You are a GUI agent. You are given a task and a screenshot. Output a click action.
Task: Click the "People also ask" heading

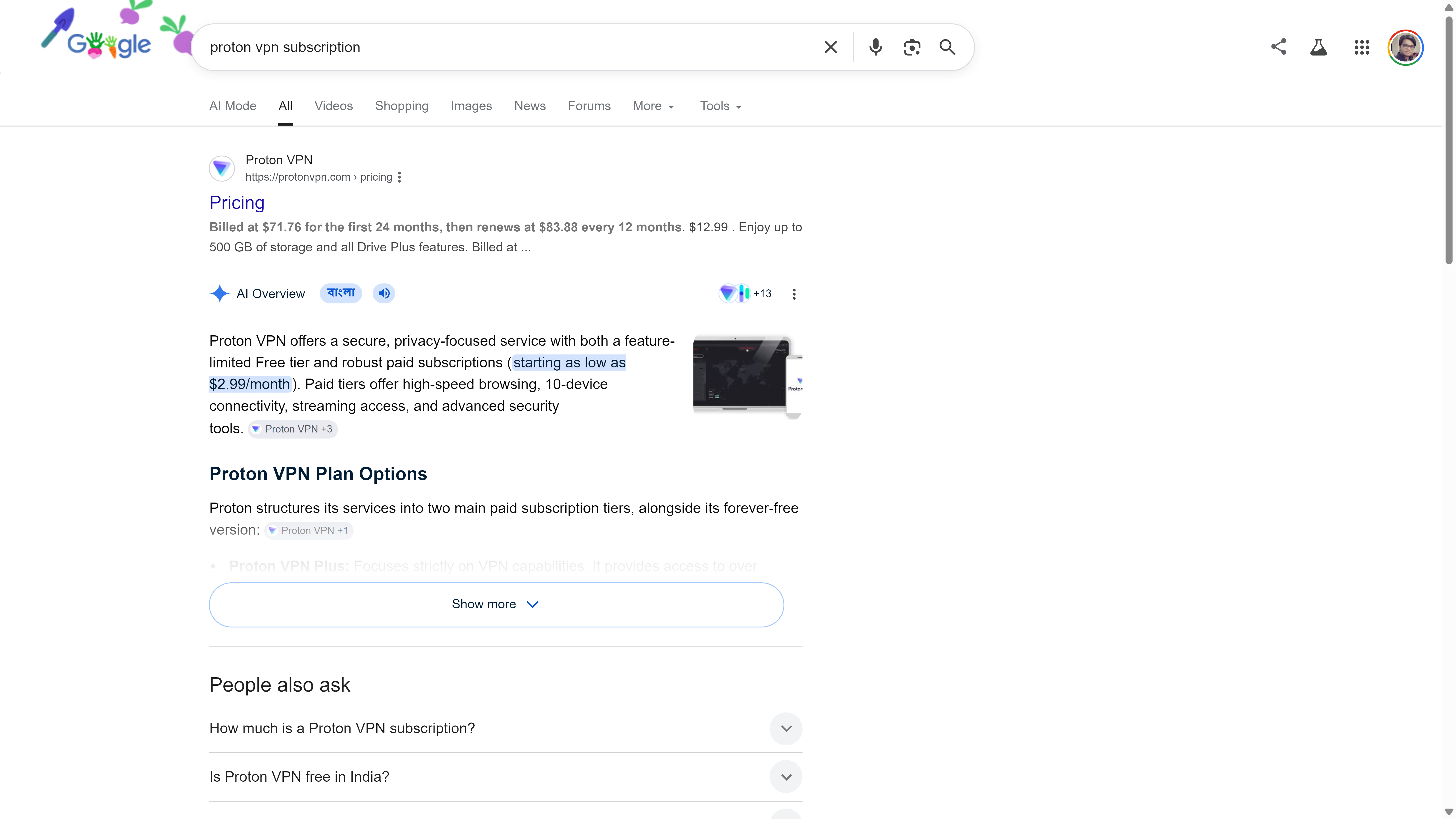click(x=280, y=685)
